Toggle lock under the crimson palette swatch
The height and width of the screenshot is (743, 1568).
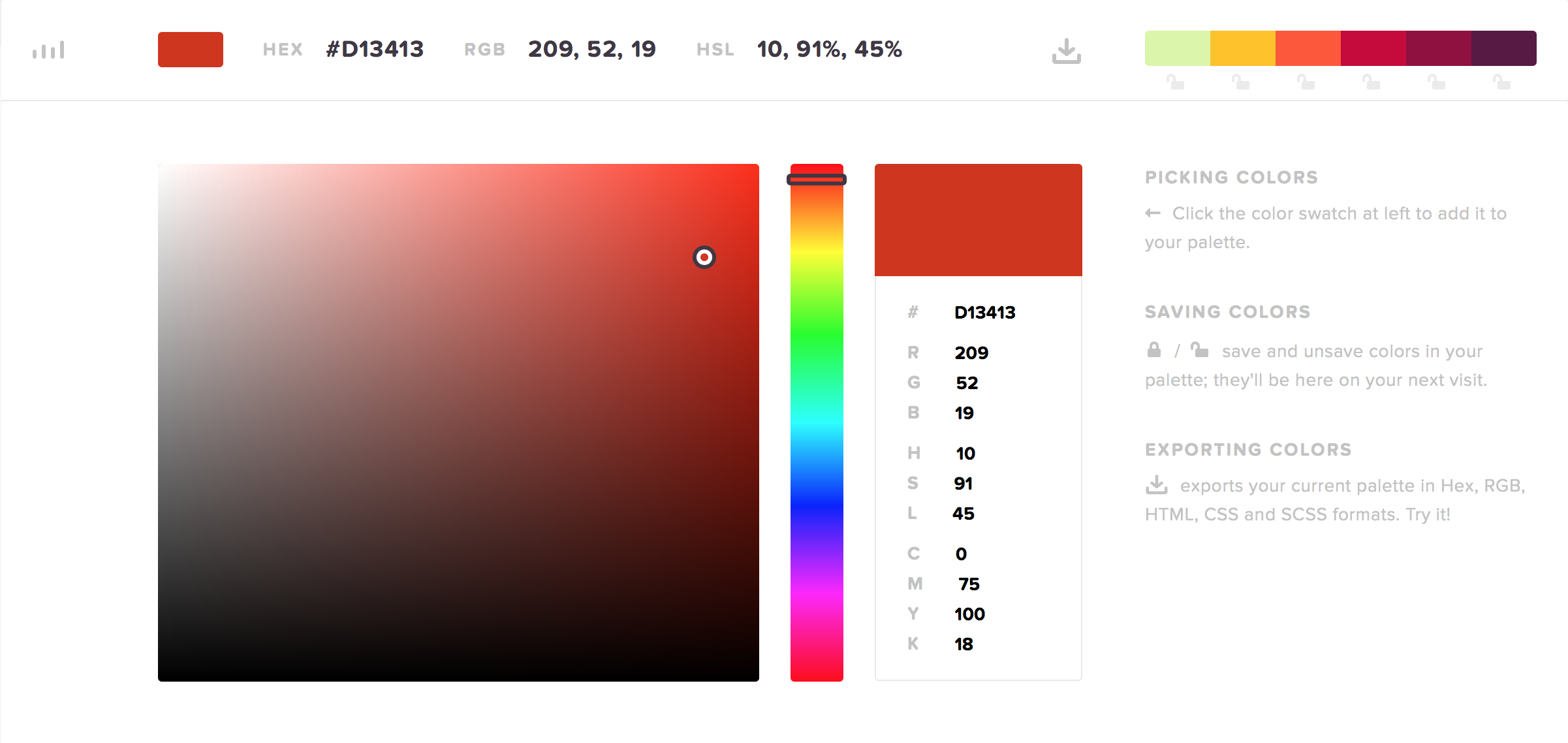pyautogui.click(x=1372, y=82)
